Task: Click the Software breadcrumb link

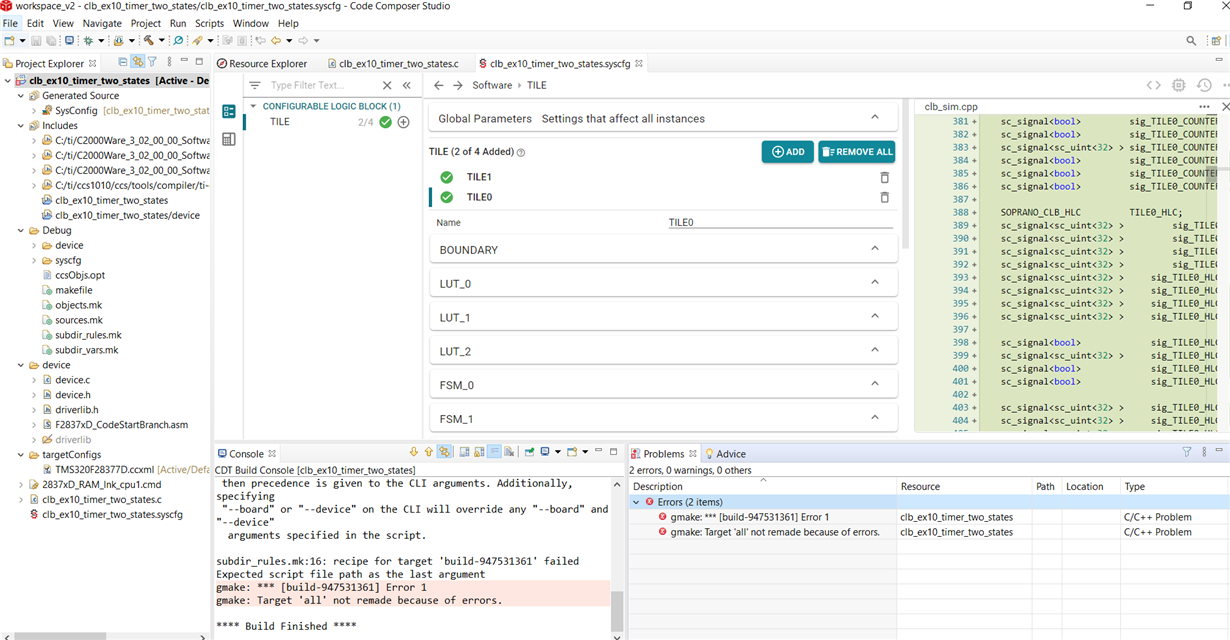Action: tap(492, 85)
